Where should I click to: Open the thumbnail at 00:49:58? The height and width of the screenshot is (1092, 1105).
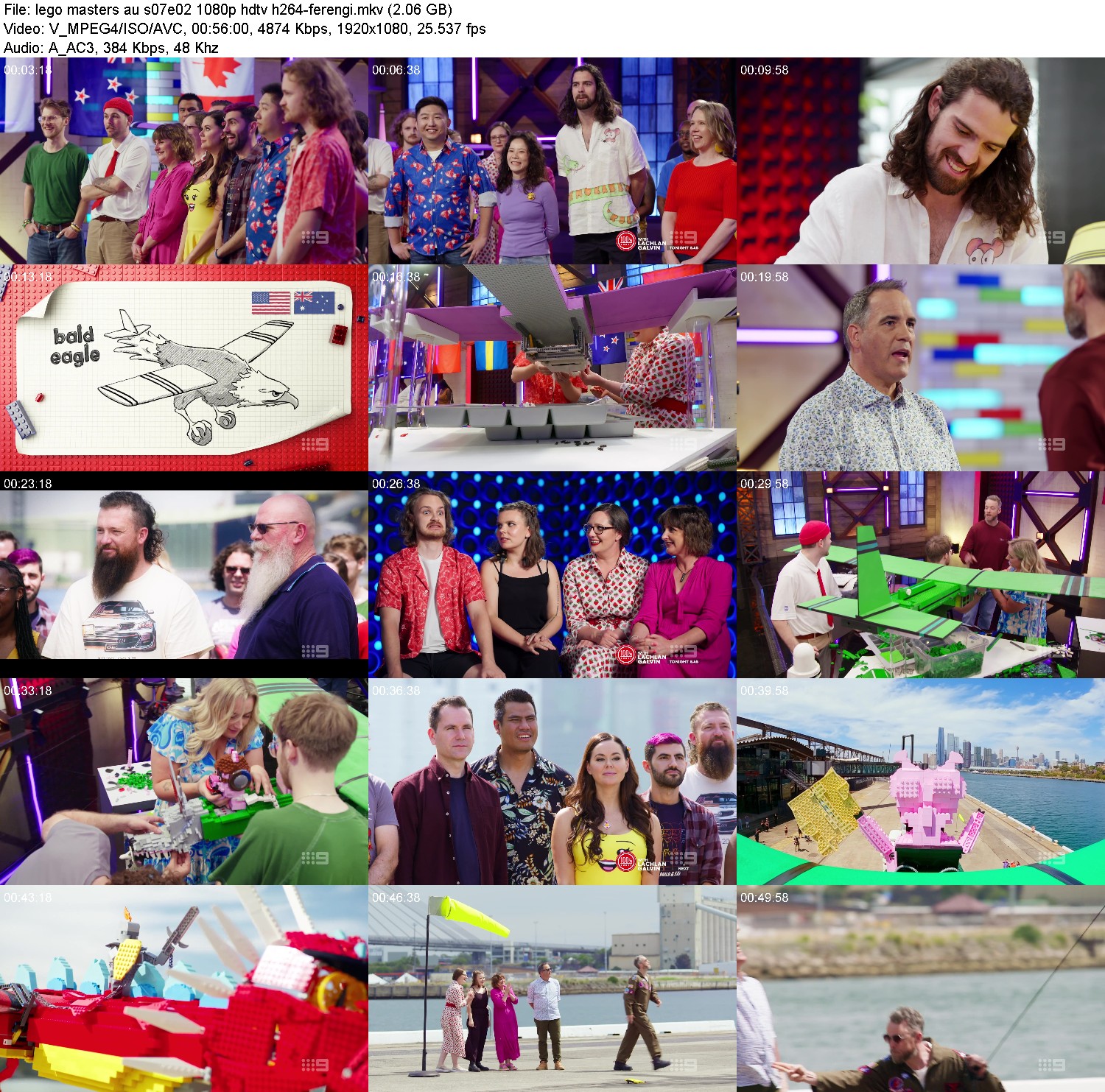(x=921, y=989)
